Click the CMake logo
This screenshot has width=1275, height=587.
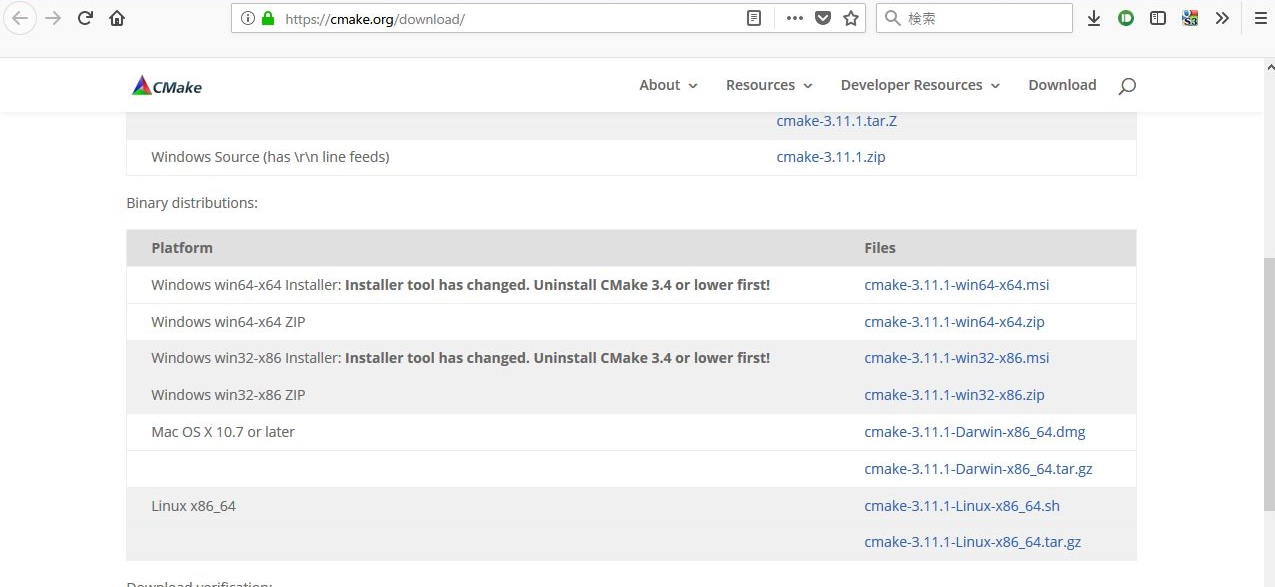click(167, 86)
